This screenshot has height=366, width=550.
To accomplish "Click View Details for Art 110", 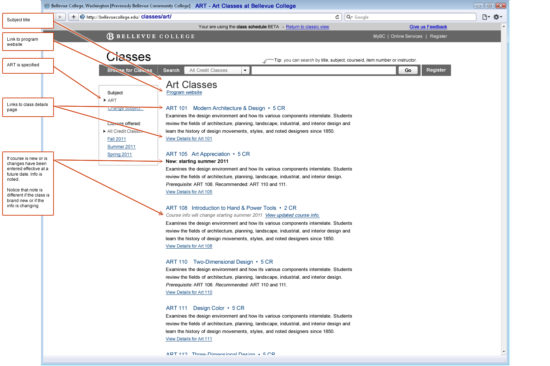I will 189,292.
